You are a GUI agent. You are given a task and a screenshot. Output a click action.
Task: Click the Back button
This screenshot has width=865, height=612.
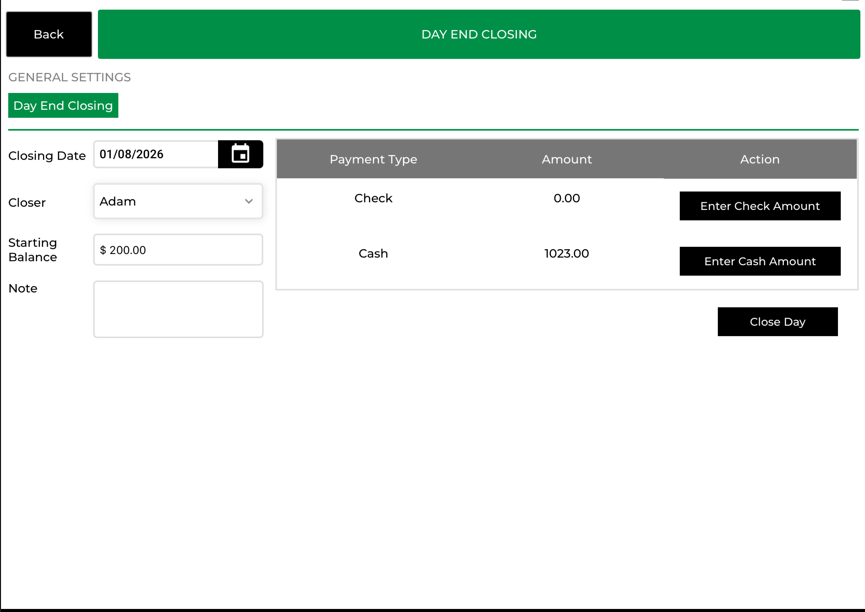pyautogui.click(x=49, y=34)
